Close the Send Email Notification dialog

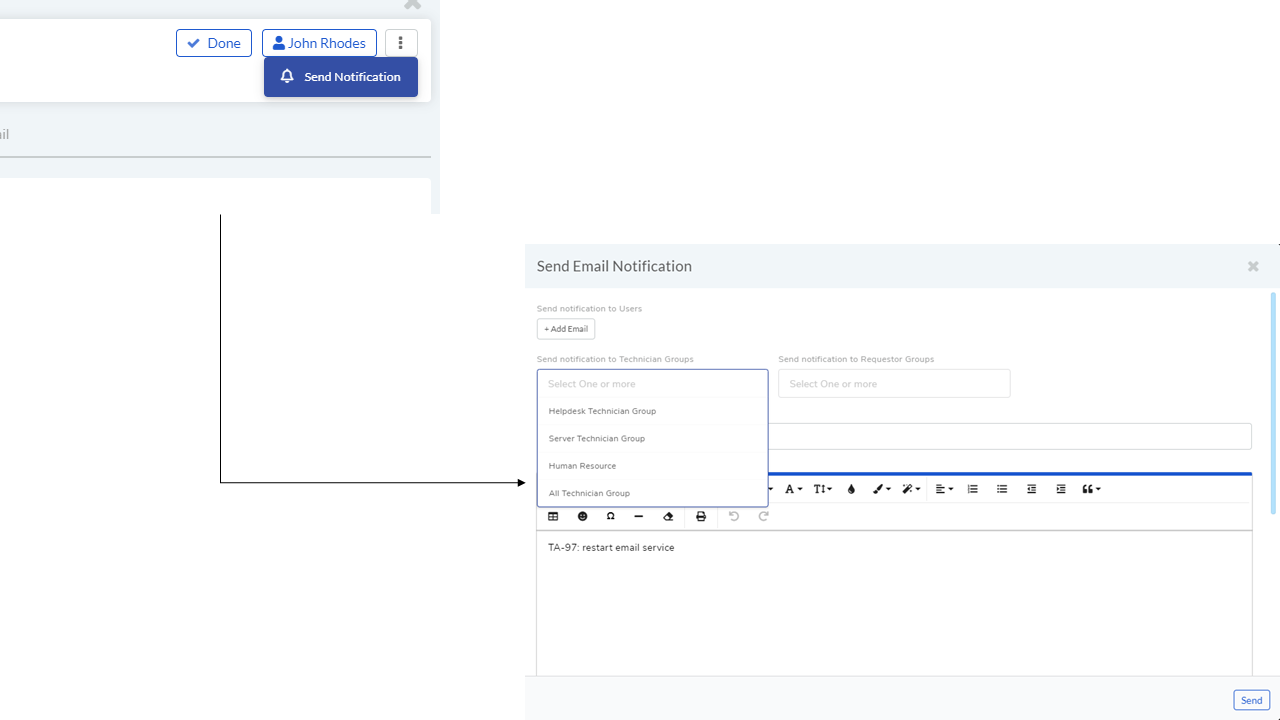click(1253, 266)
